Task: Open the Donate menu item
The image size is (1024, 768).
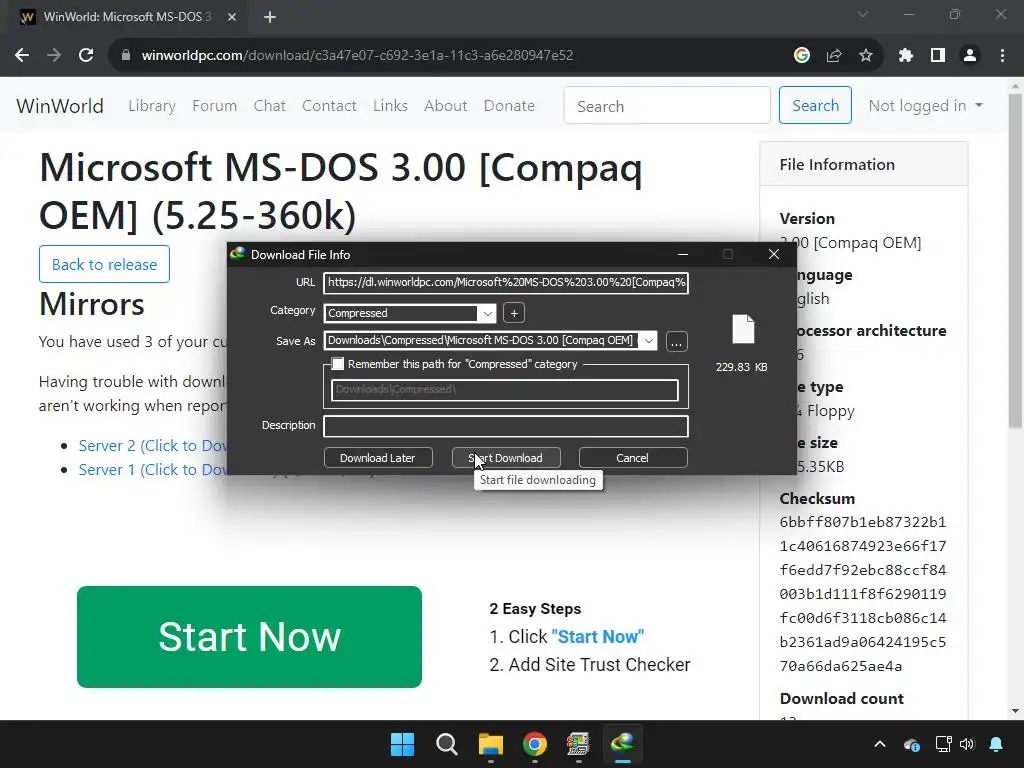Action: point(509,106)
